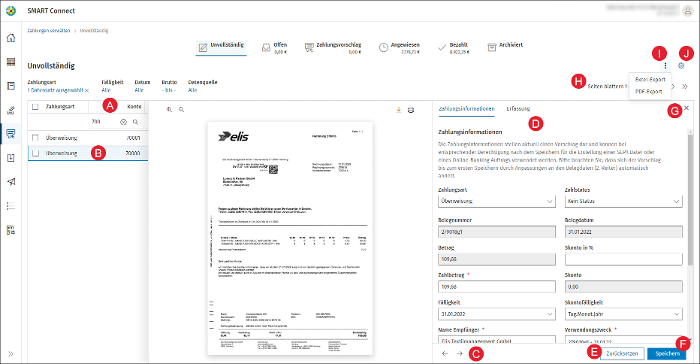This screenshot has width=700, height=364.
Task: Select the Zahlungsinformationen panel tab
Action: [x=467, y=109]
